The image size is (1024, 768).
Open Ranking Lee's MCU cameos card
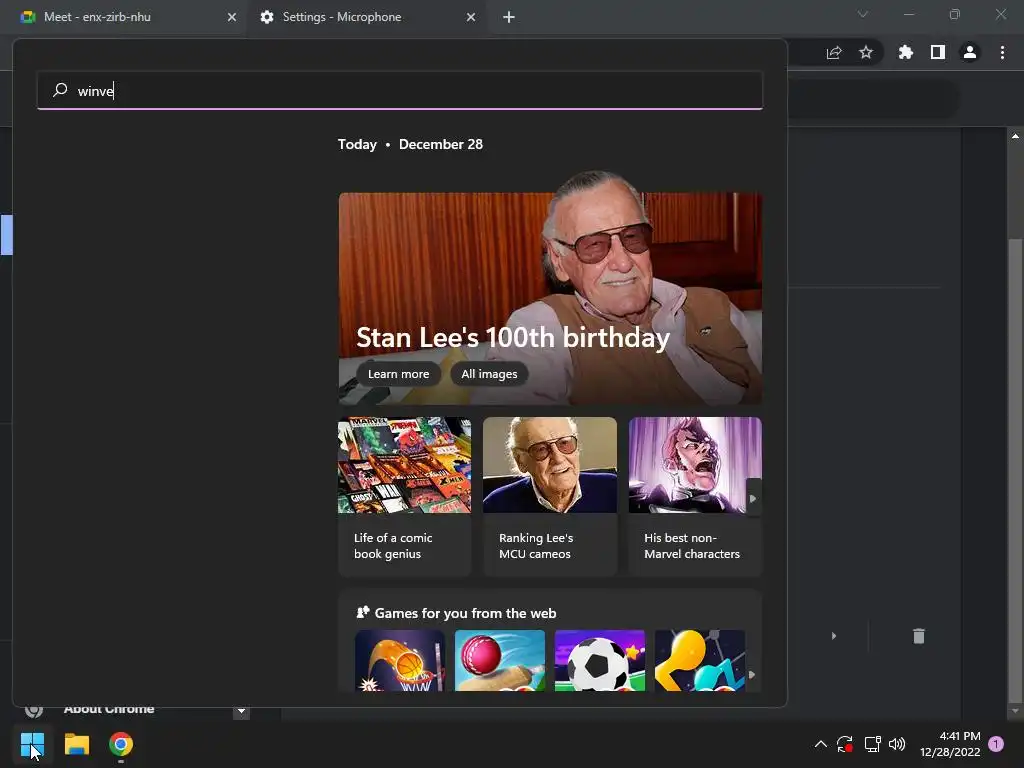(550, 496)
